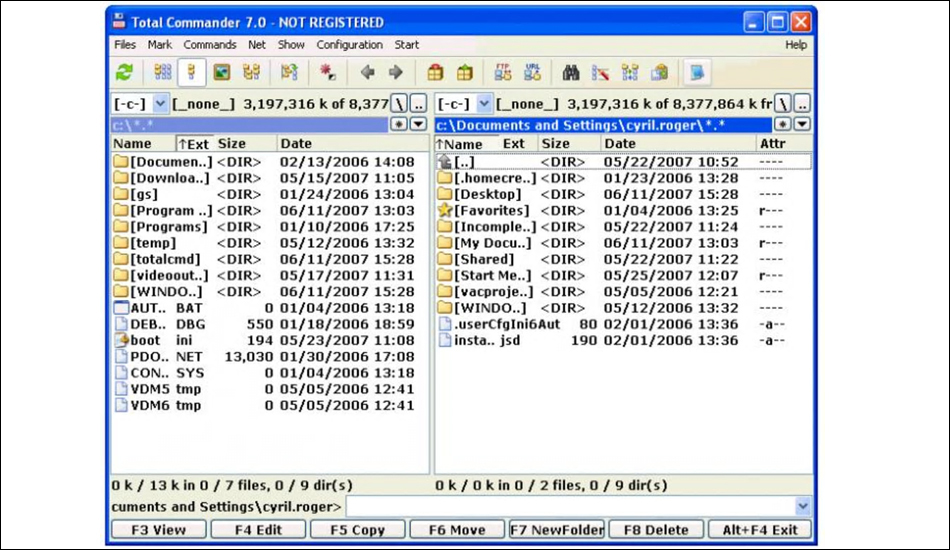Viewport: 950px width, 550px height.
Task: Click the last blue toolbar icon
Action: [697, 73]
